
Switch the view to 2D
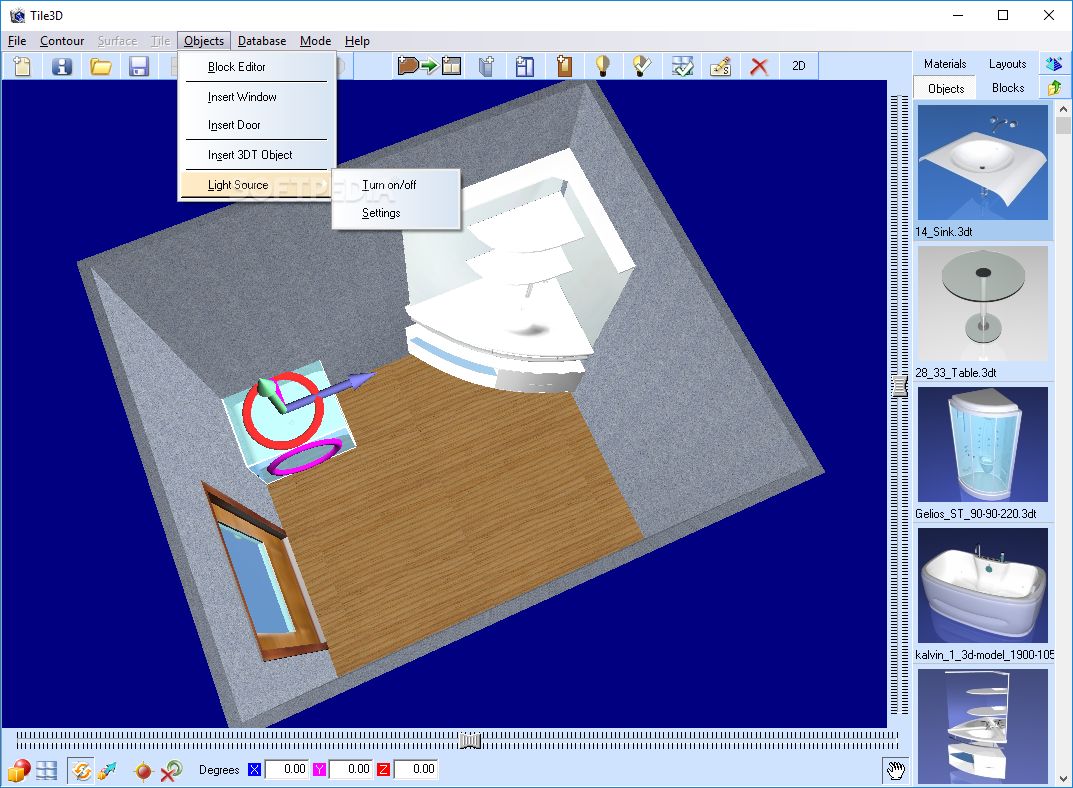[799, 66]
